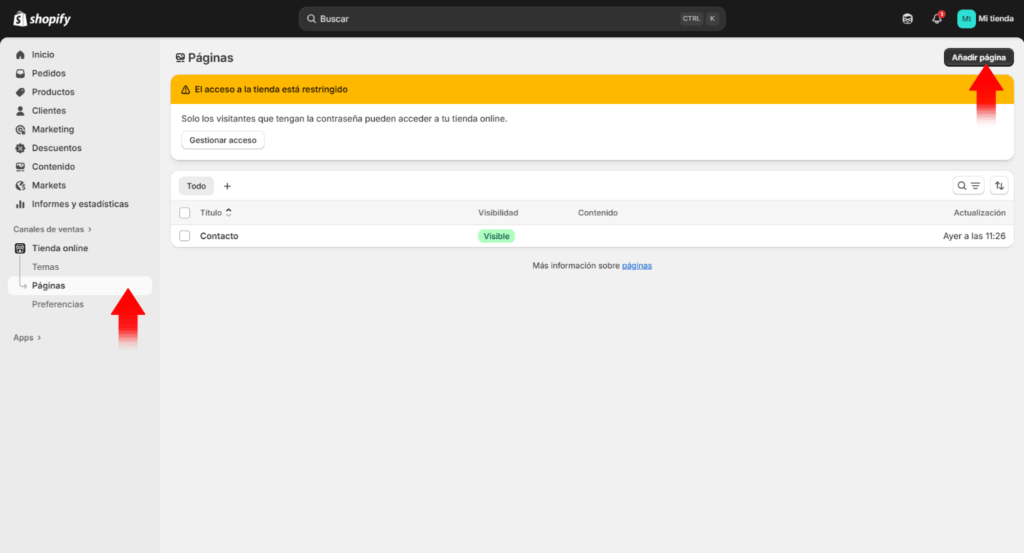The height and width of the screenshot is (553, 1024).
Task: Open Temas under Tienda online
Action: pos(46,267)
